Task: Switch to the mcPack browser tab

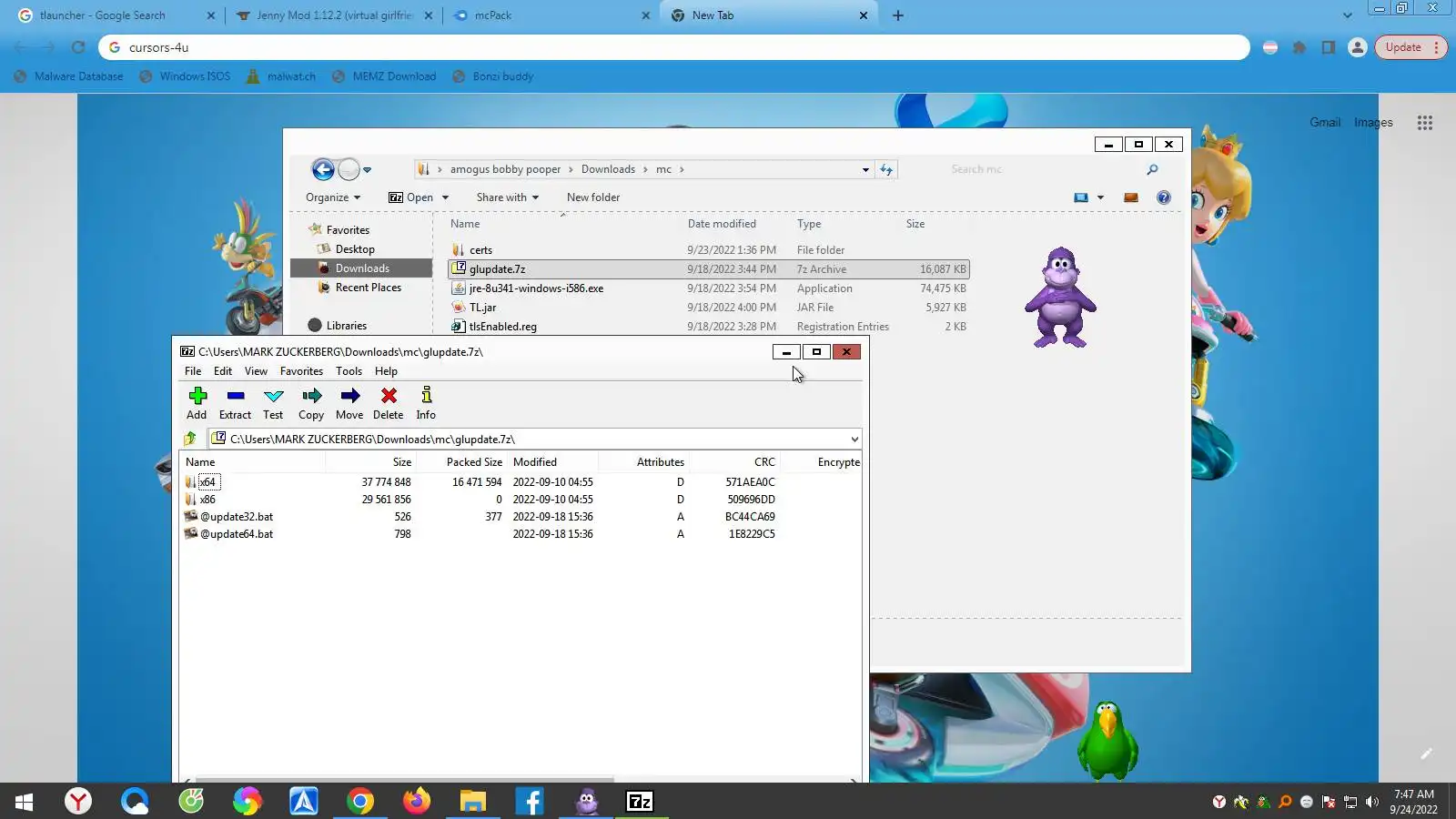Action: pos(552,15)
